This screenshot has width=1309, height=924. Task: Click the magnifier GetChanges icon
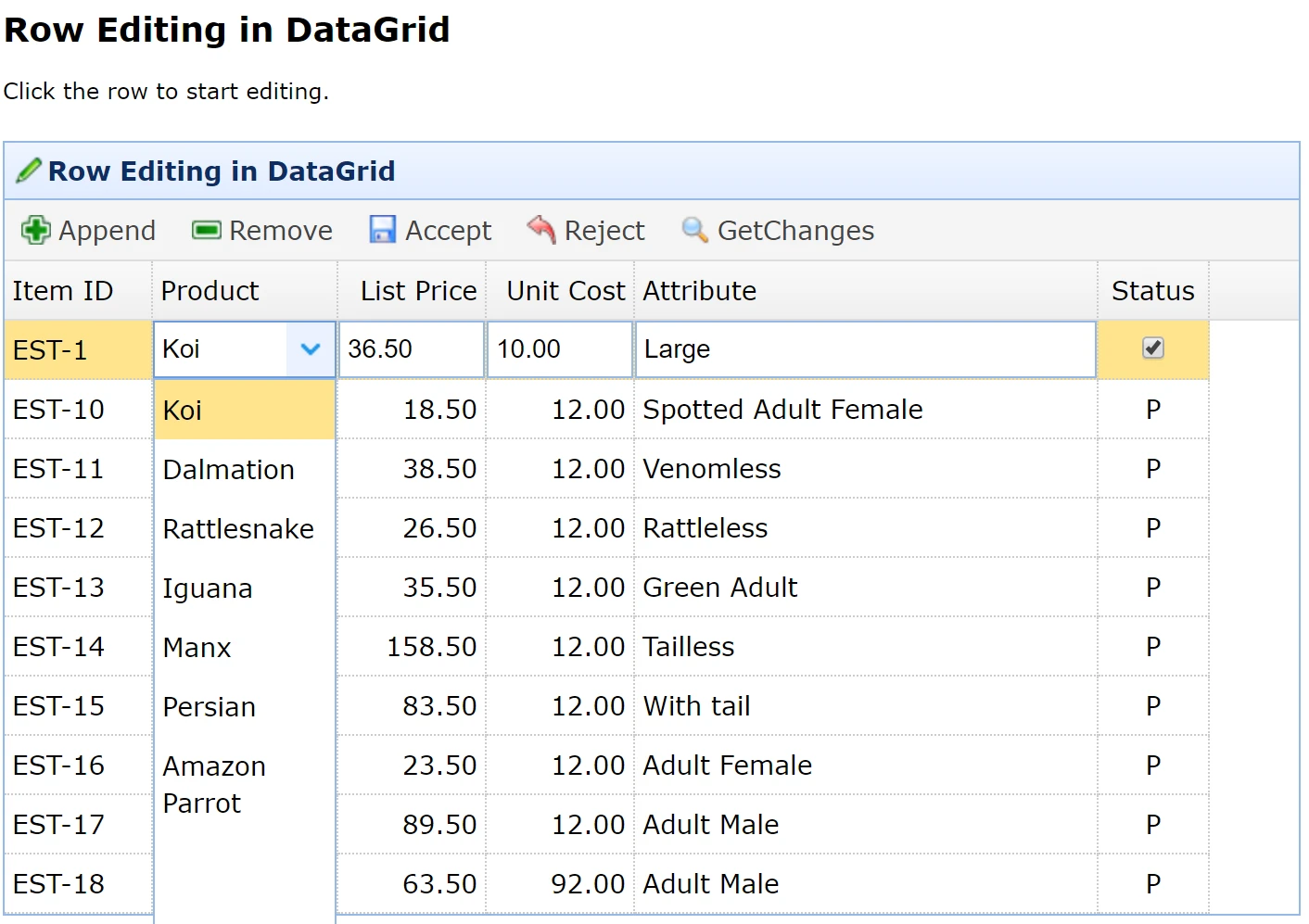[x=694, y=229]
